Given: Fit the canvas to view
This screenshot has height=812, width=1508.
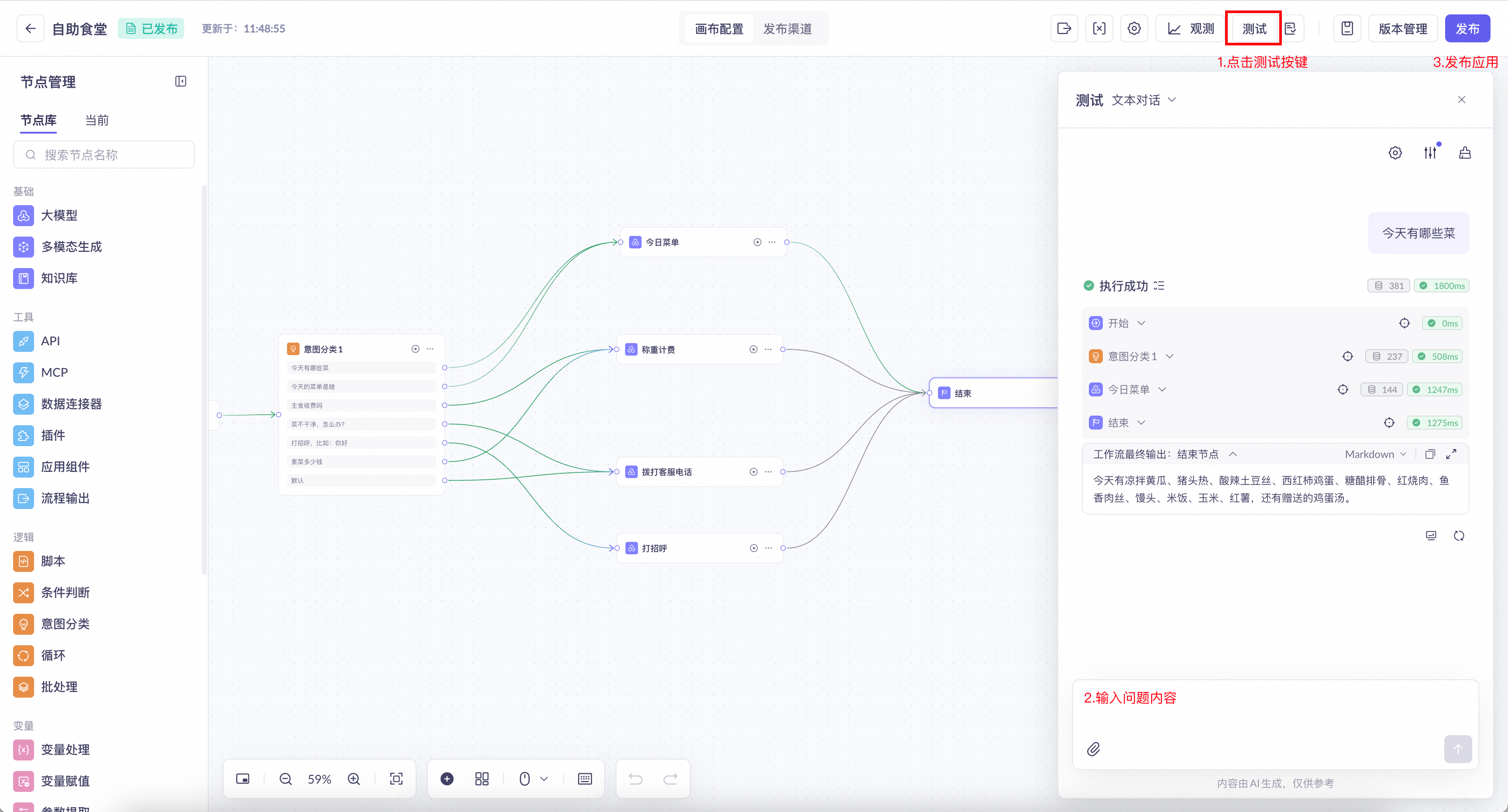Looking at the screenshot, I should click(396, 779).
